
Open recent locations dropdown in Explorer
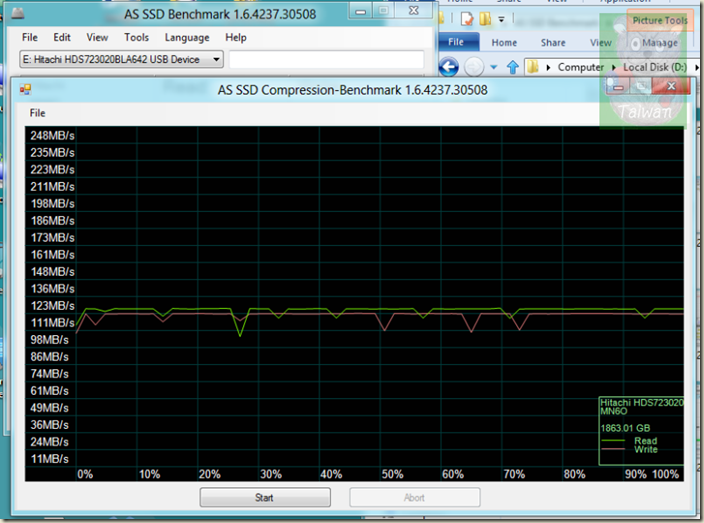tap(493, 67)
